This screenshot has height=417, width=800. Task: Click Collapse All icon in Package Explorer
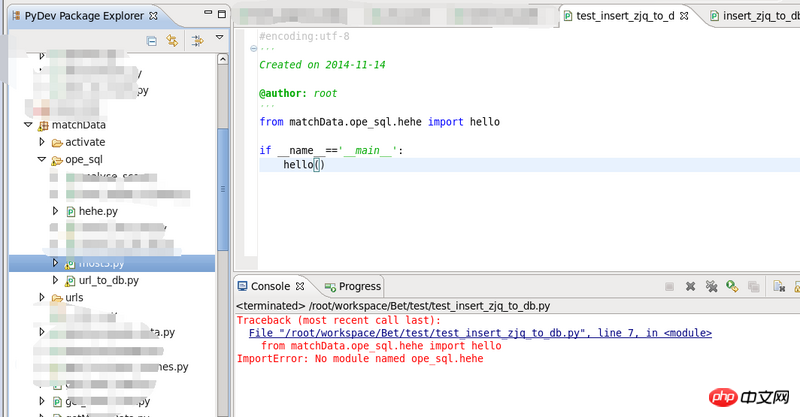click(151, 41)
